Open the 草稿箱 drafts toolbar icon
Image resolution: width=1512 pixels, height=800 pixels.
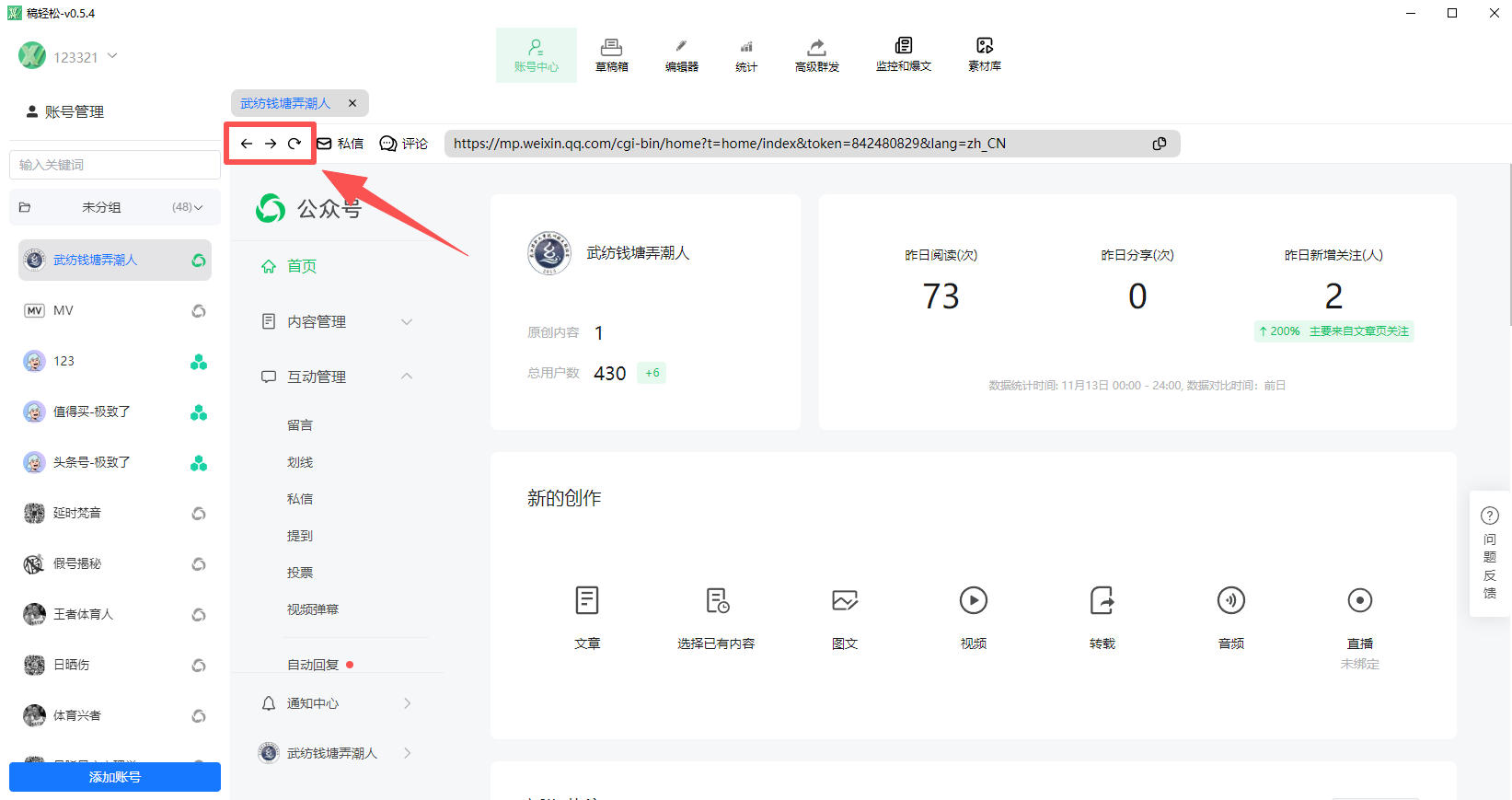click(611, 54)
